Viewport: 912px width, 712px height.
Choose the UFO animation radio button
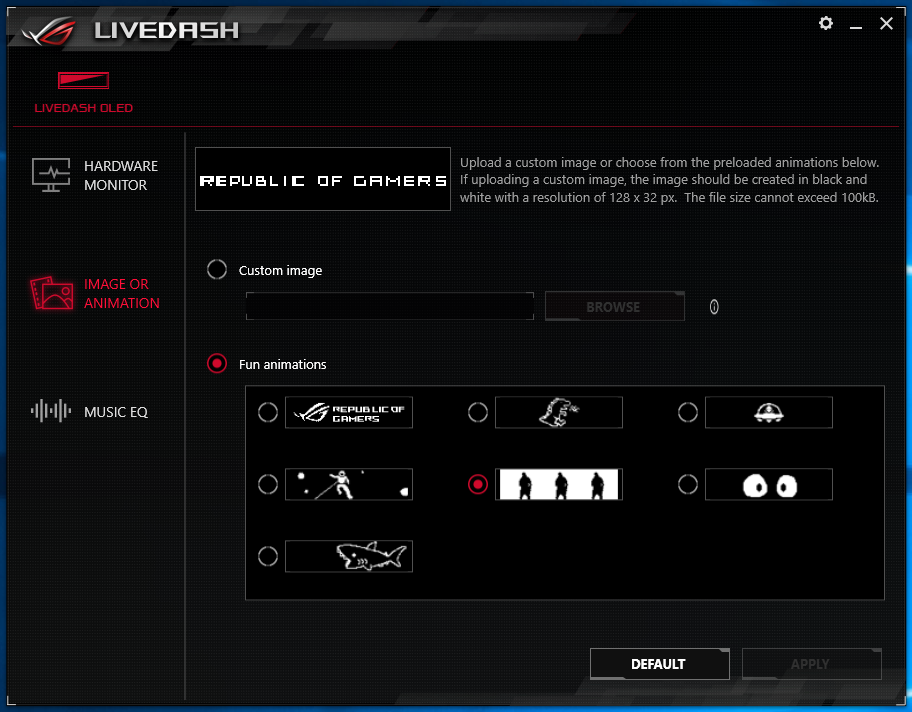[687, 412]
